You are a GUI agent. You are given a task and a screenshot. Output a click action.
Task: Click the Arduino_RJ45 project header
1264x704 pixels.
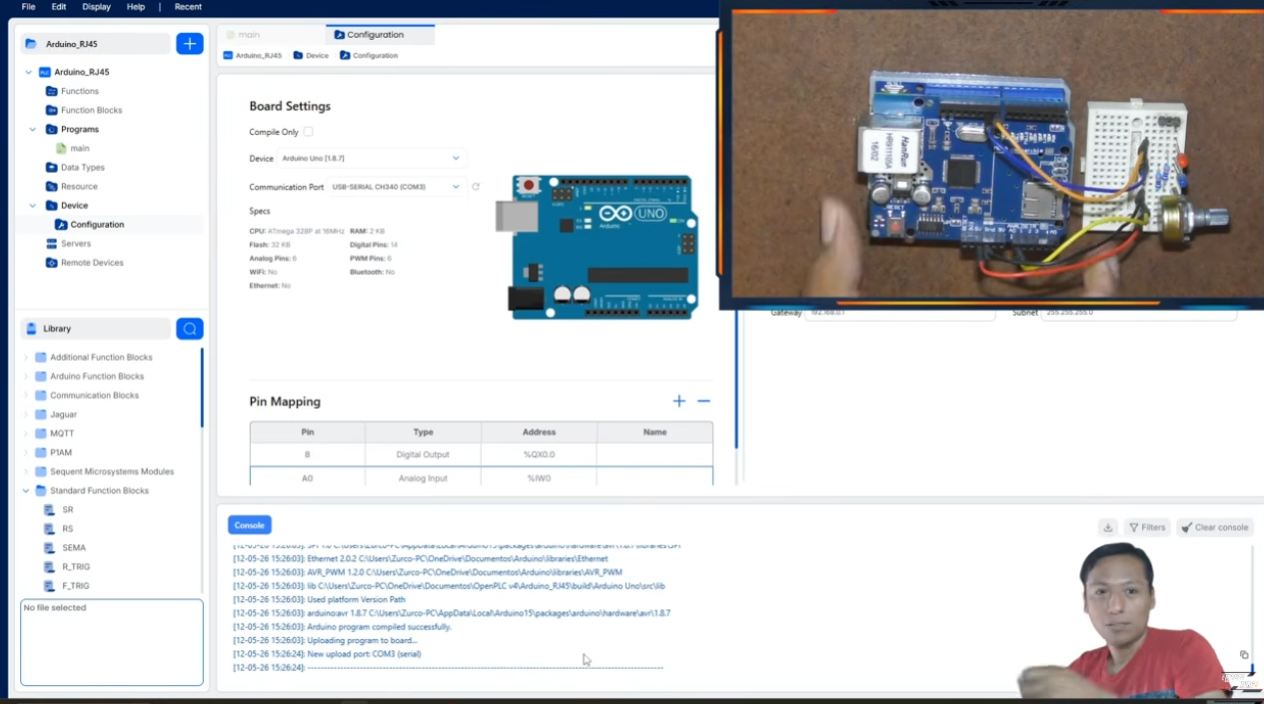(96, 44)
